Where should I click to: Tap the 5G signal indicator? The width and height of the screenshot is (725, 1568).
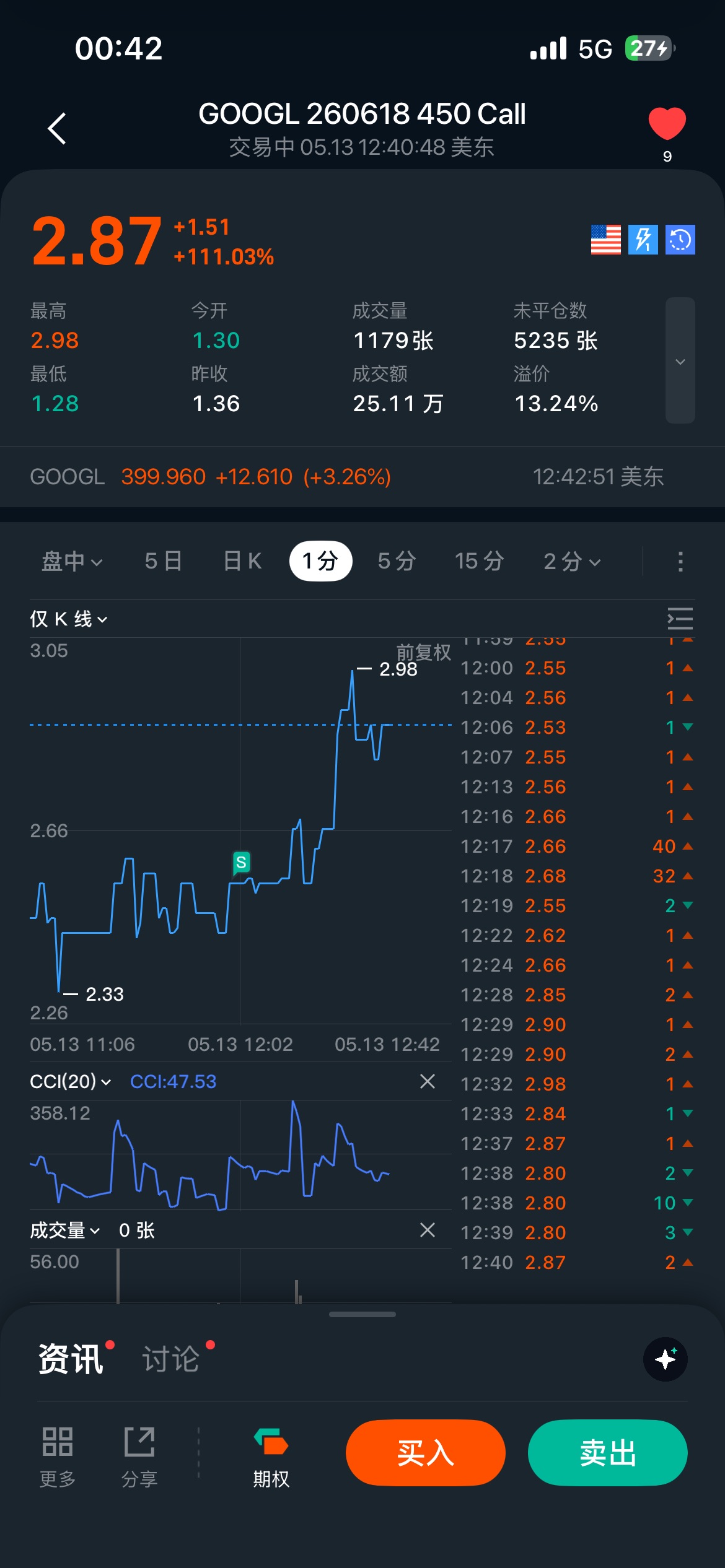[x=595, y=48]
